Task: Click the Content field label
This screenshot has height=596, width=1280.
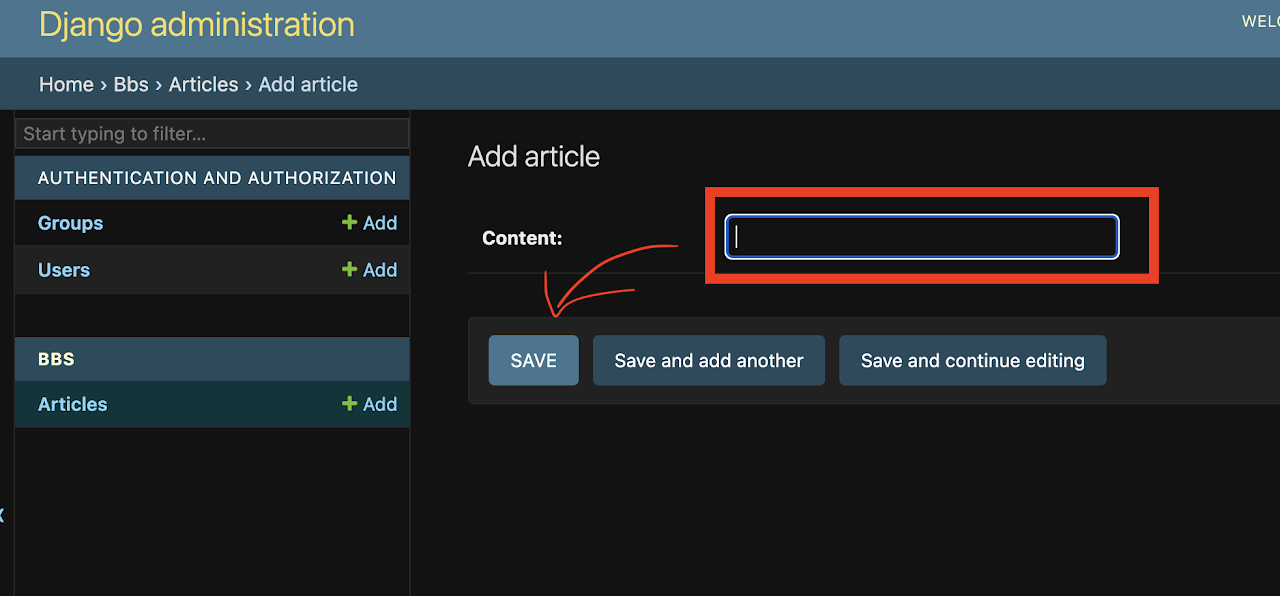Action: (522, 238)
